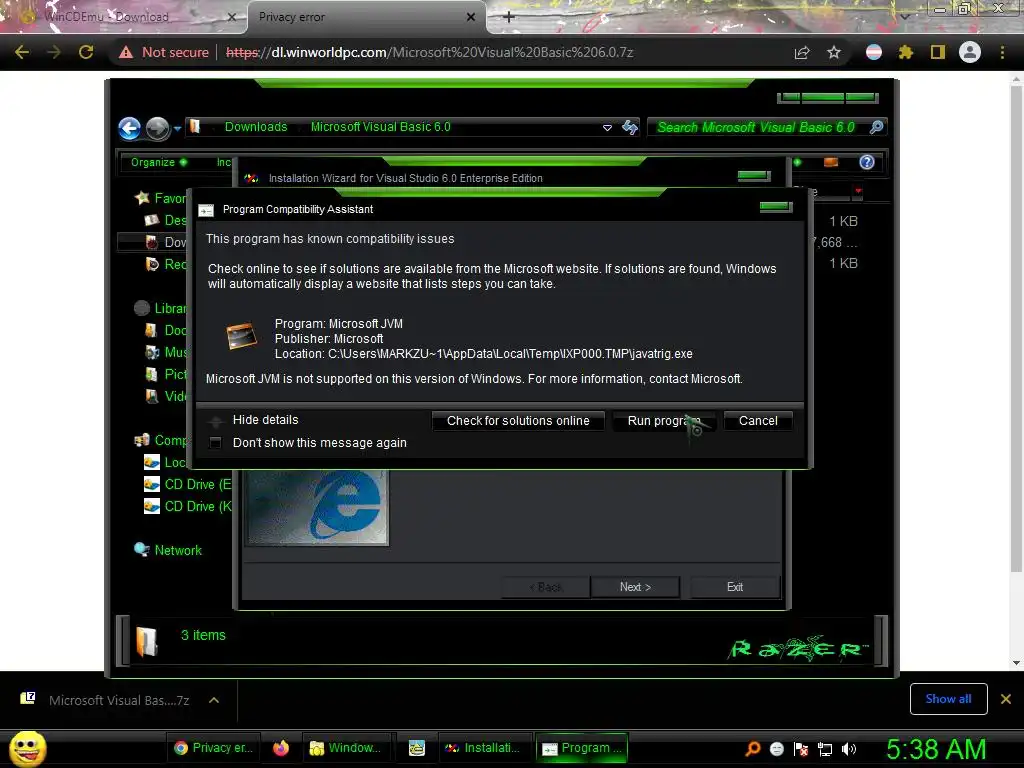1024x768 pixels.
Task: Open the Chrome profile avatar
Action: [x=970, y=52]
